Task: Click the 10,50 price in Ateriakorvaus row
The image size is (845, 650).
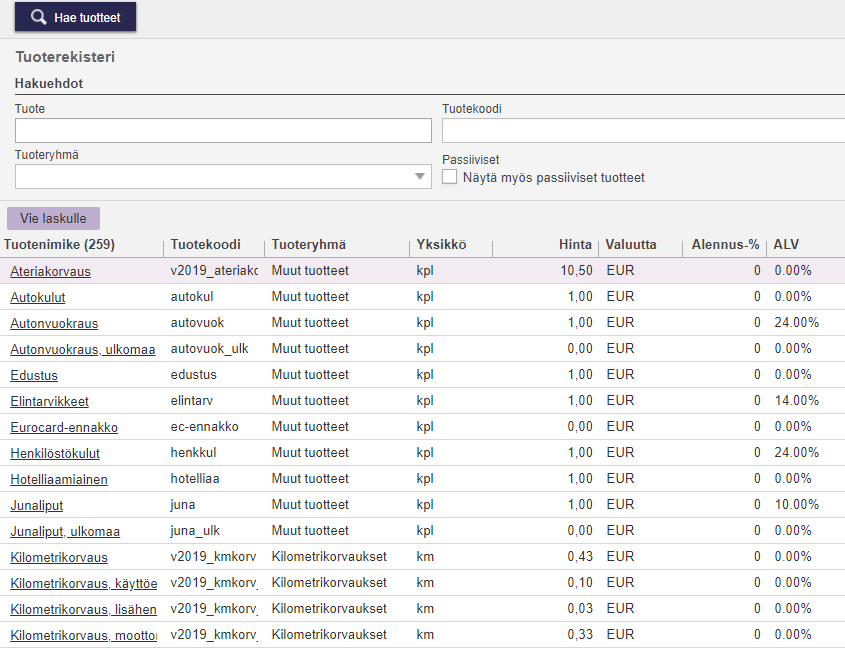Action: [576, 271]
